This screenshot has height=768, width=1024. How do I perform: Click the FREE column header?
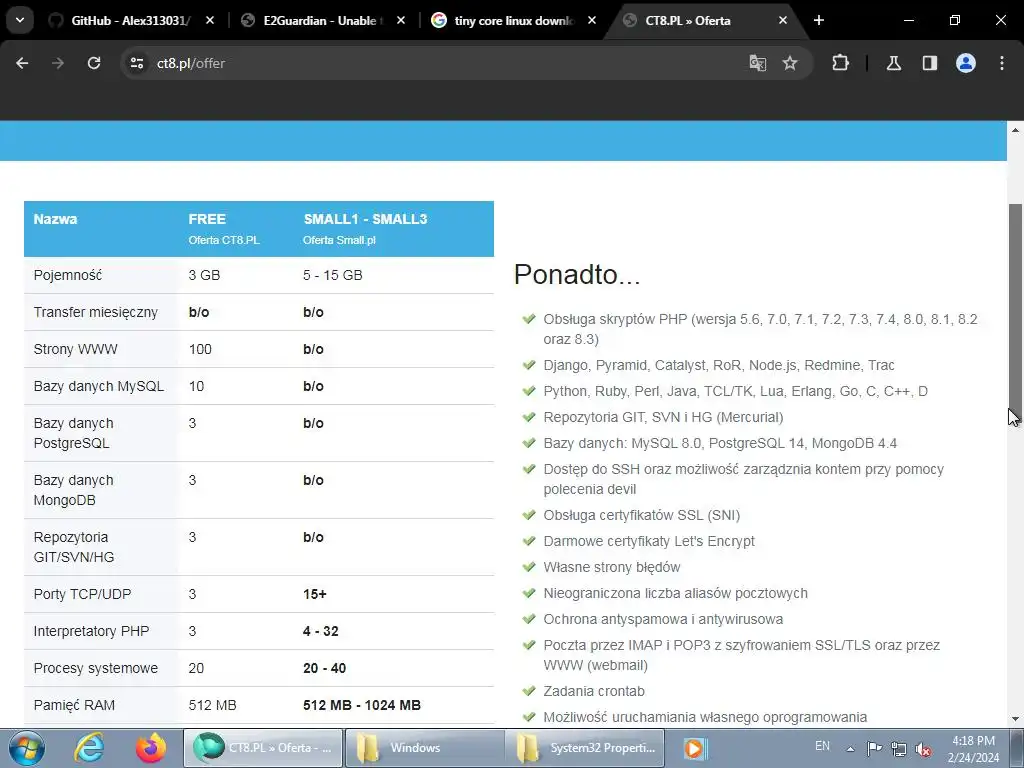(x=207, y=219)
